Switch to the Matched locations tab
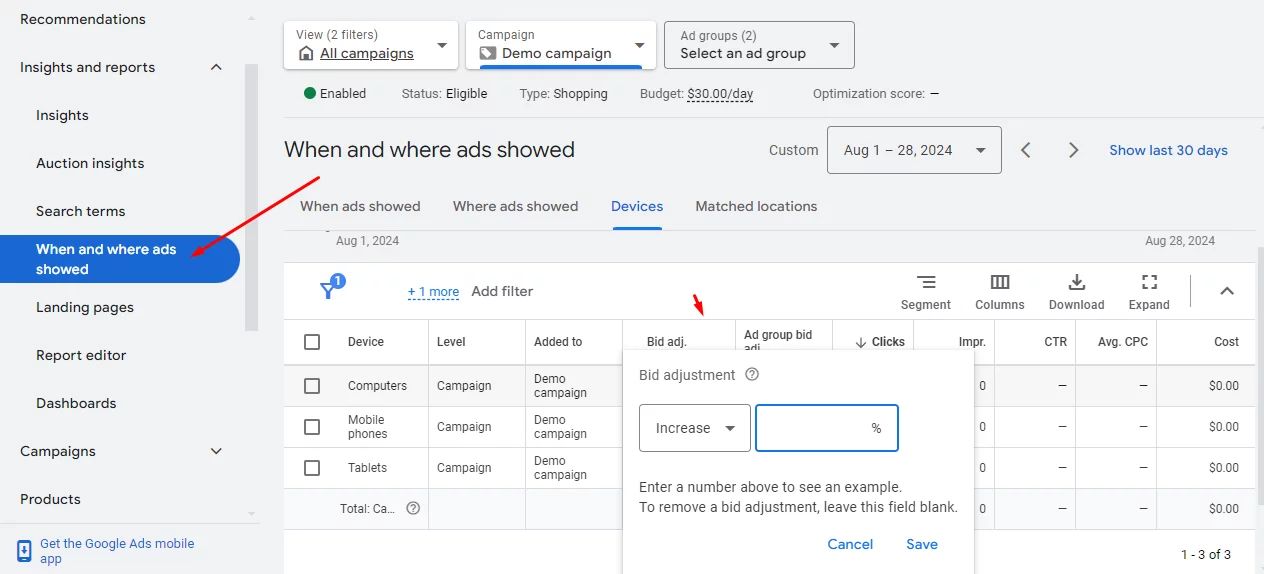The image size is (1264, 574). point(756,206)
